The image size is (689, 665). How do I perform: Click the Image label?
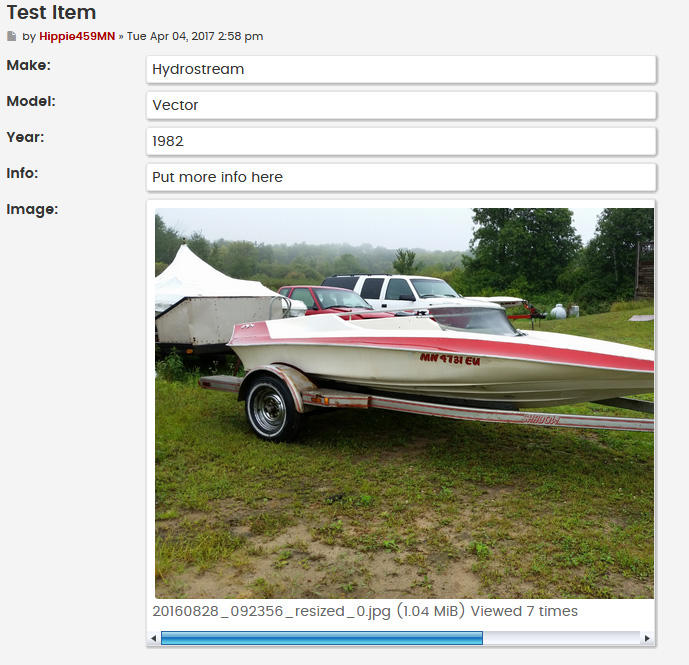32,210
